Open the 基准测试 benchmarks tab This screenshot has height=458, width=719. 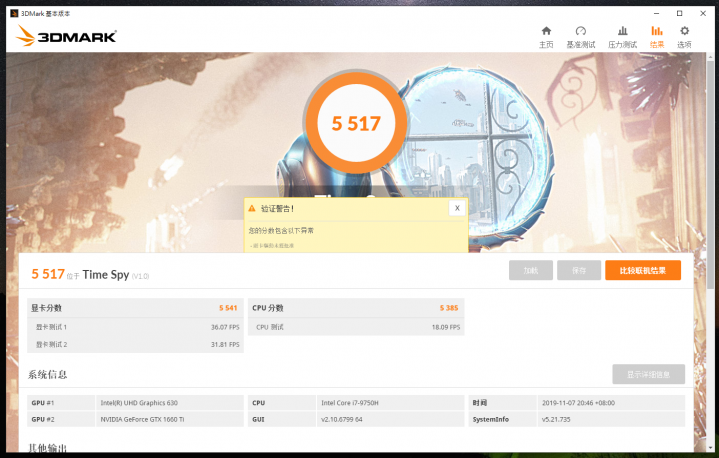[x=581, y=37]
